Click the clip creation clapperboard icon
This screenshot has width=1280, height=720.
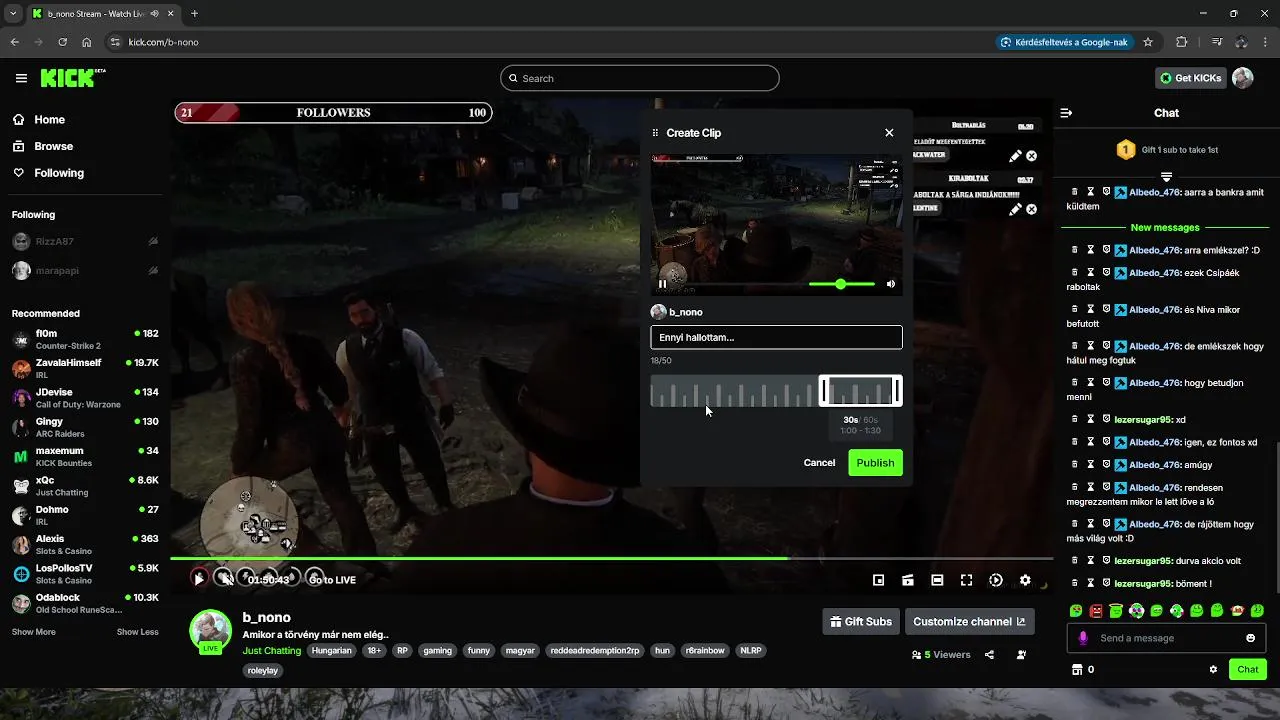click(908, 580)
